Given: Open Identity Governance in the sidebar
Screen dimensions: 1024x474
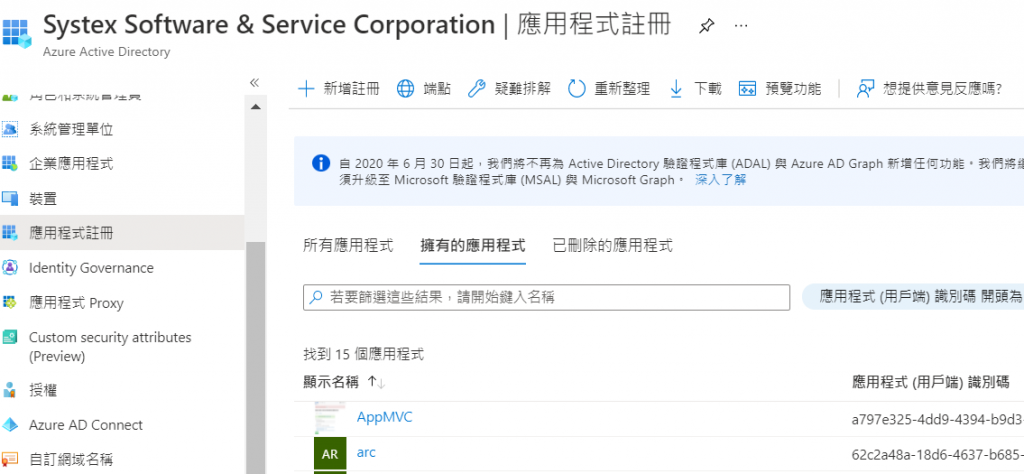Looking at the screenshot, I should coord(91,268).
